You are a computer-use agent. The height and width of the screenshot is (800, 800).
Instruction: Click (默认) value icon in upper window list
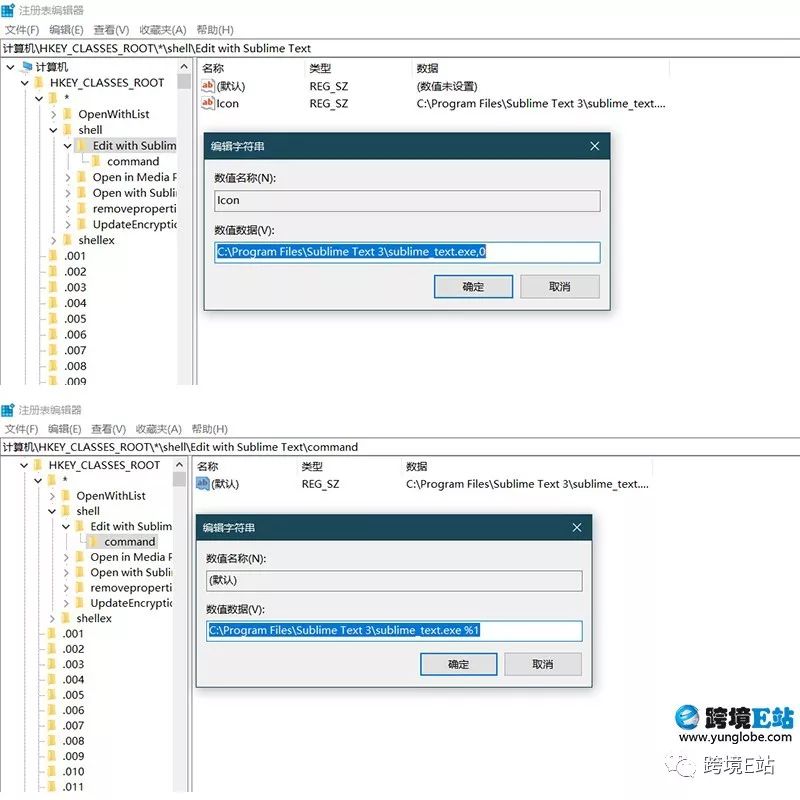tap(208, 86)
